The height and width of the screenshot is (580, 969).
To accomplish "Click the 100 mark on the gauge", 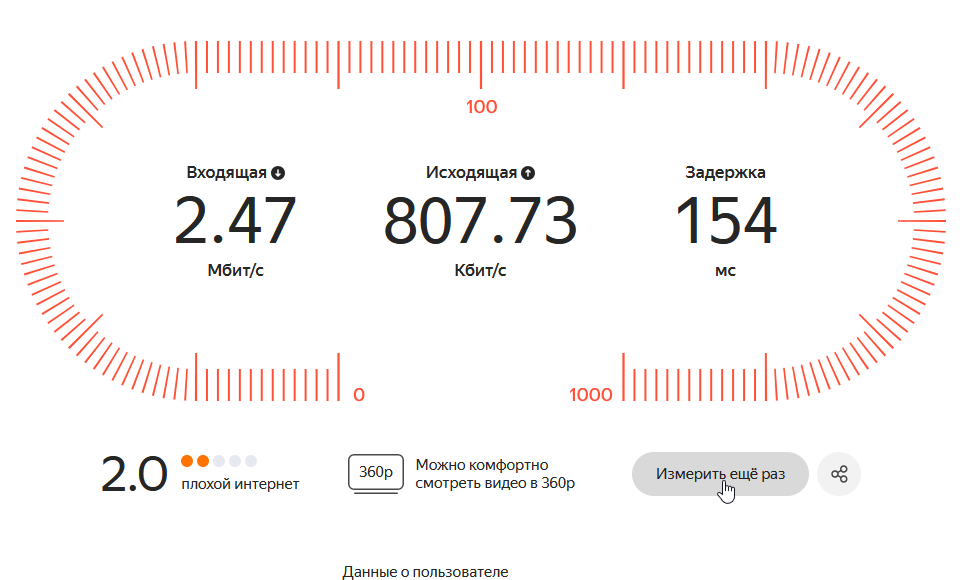I will (481, 108).
